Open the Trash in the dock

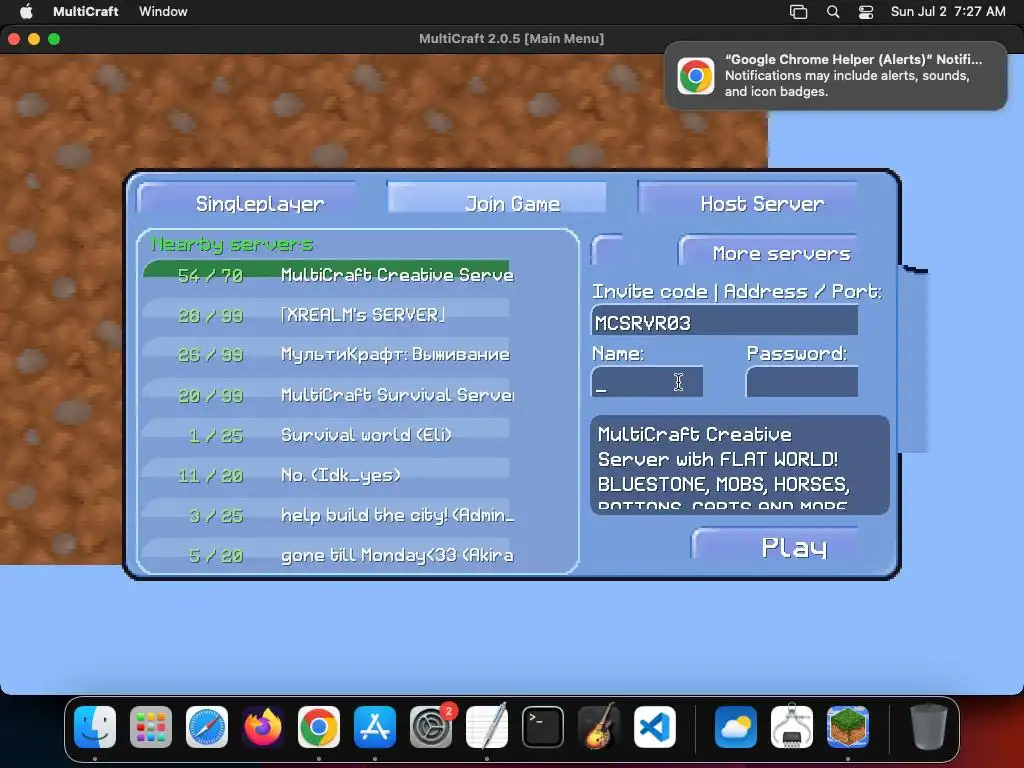(x=928, y=727)
